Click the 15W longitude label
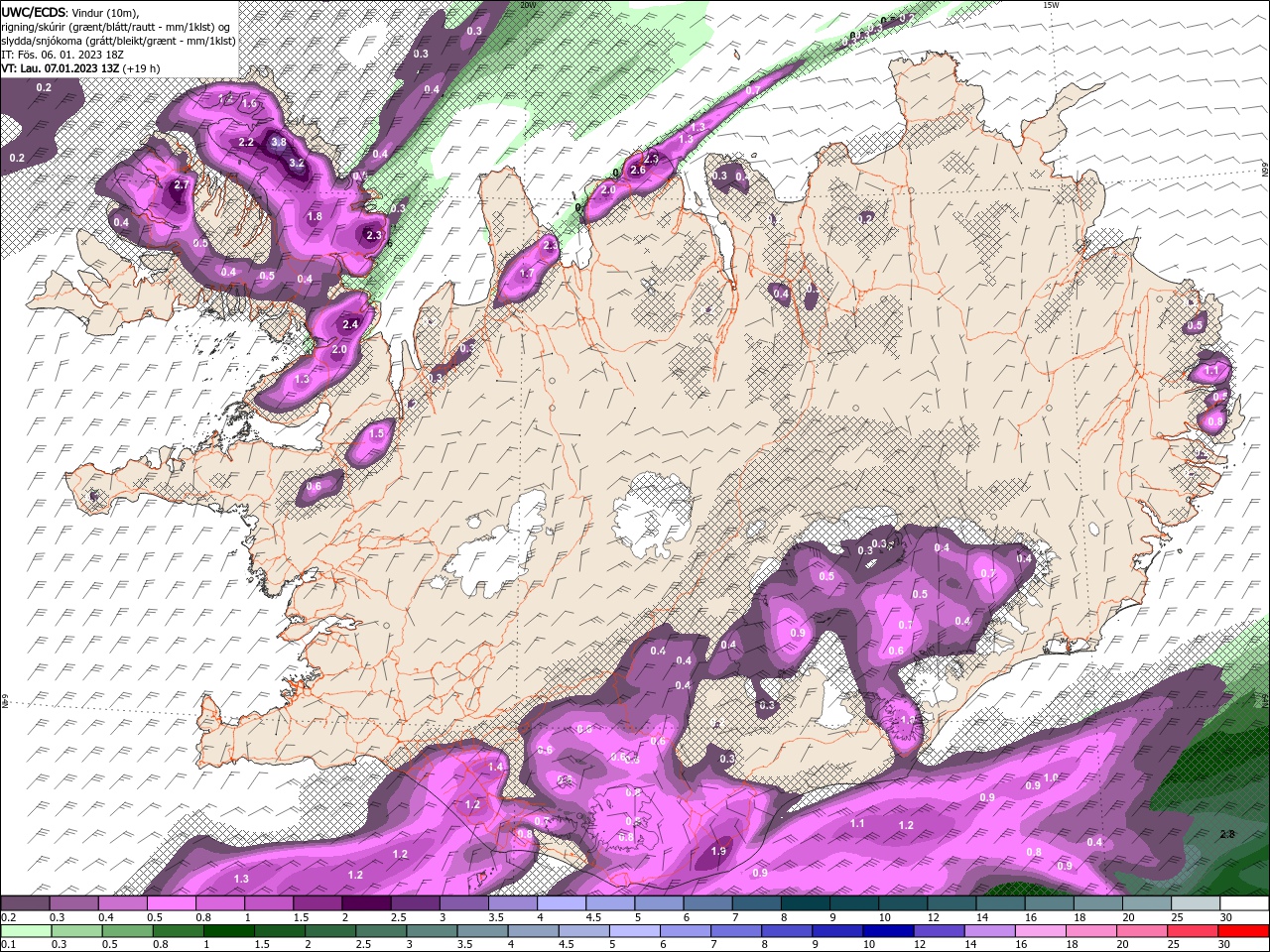The height and width of the screenshot is (952, 1270). (1051, 5)
